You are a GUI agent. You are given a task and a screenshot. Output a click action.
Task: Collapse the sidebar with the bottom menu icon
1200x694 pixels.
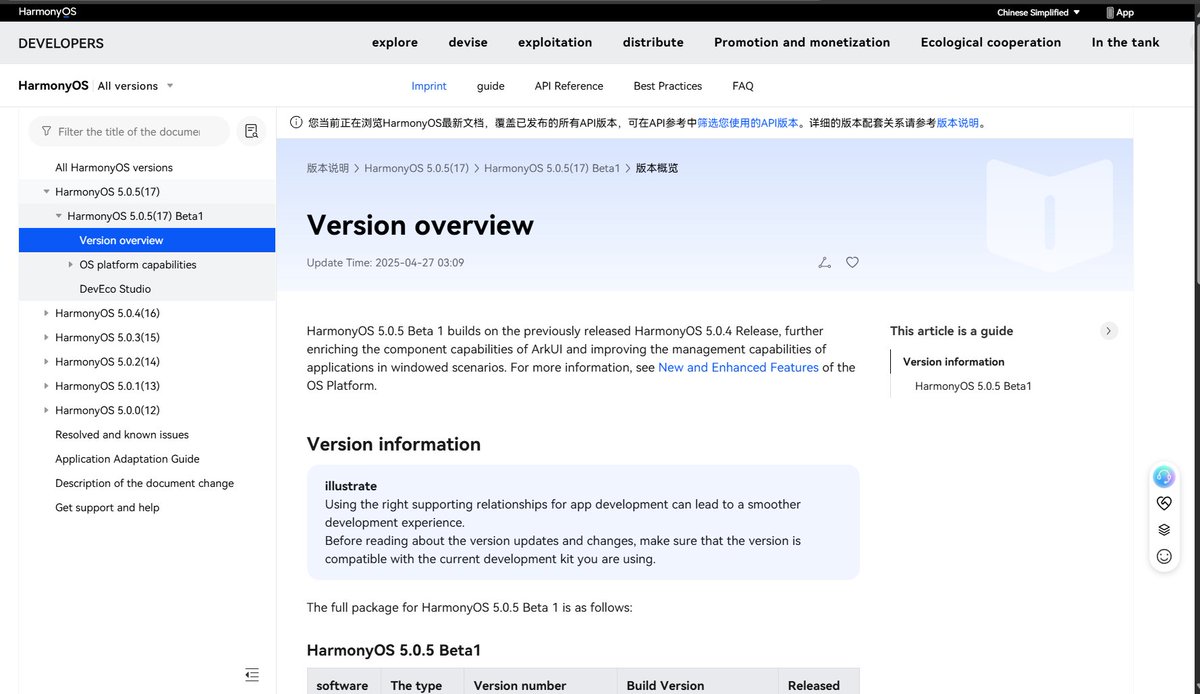pos(252,675)
